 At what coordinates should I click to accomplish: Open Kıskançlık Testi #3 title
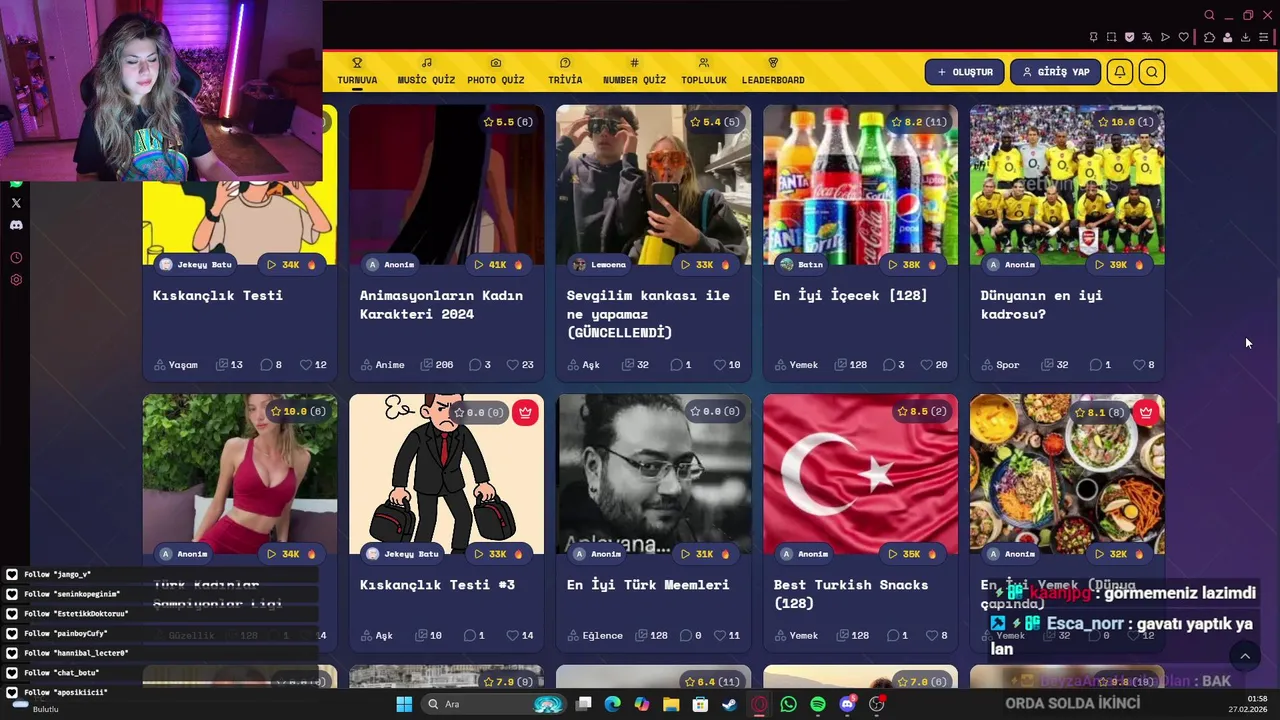[x=437, y=584]
